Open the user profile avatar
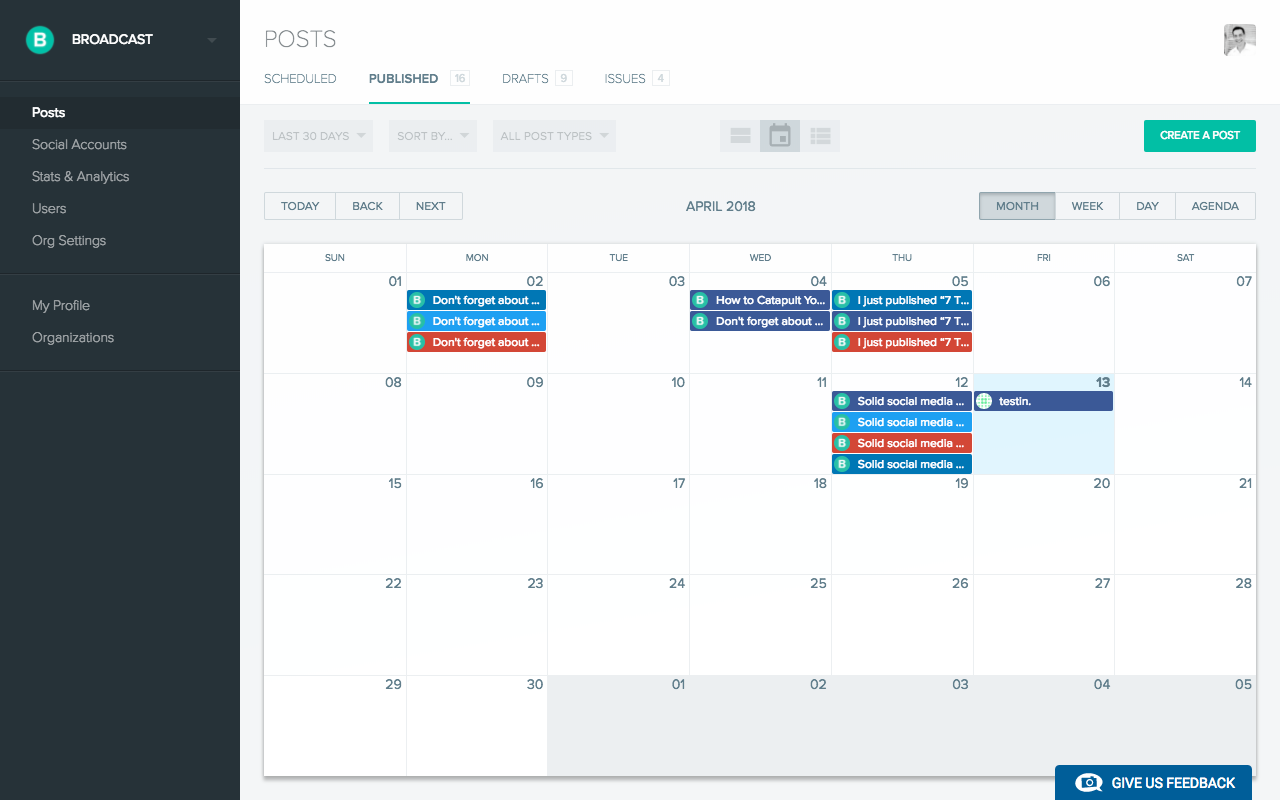Screen dimensions: 1280x800 (x=1239, y=40)
